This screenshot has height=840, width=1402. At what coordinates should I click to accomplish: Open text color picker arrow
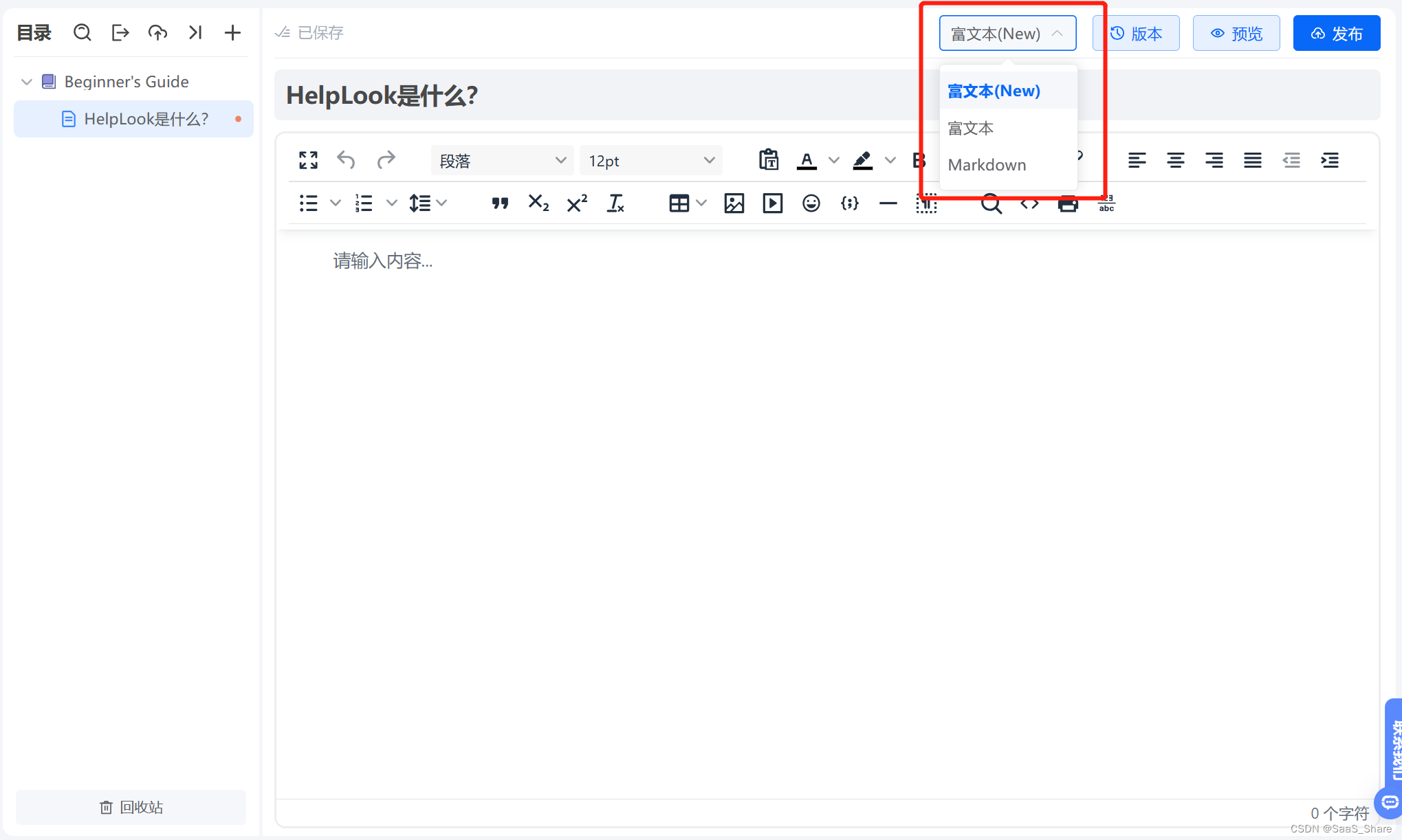click(833, 161)
